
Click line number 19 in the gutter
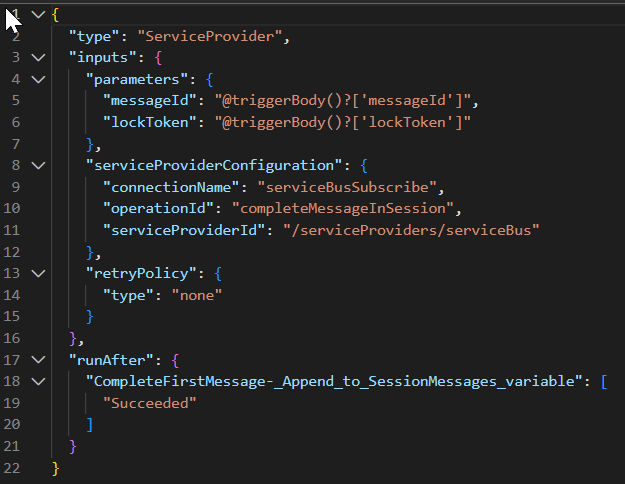[x=12, y=403]
